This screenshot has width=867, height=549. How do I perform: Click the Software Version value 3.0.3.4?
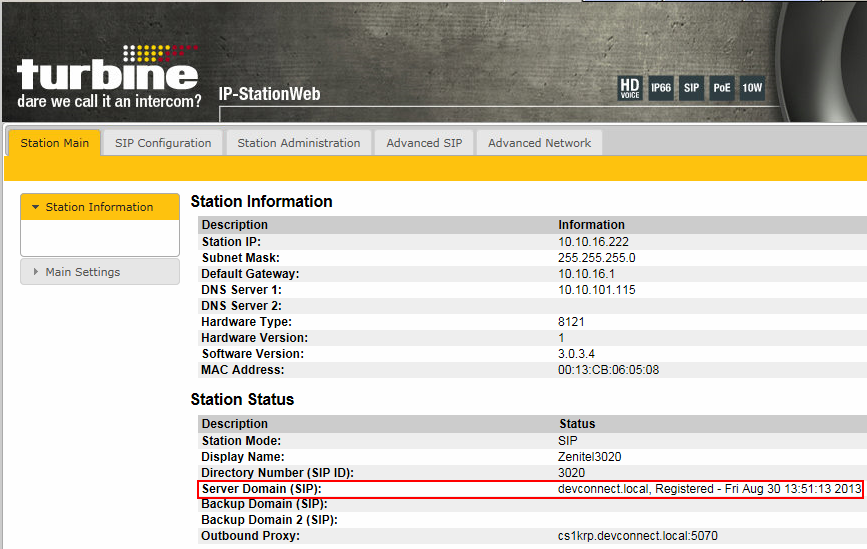[x=579, y=354]
